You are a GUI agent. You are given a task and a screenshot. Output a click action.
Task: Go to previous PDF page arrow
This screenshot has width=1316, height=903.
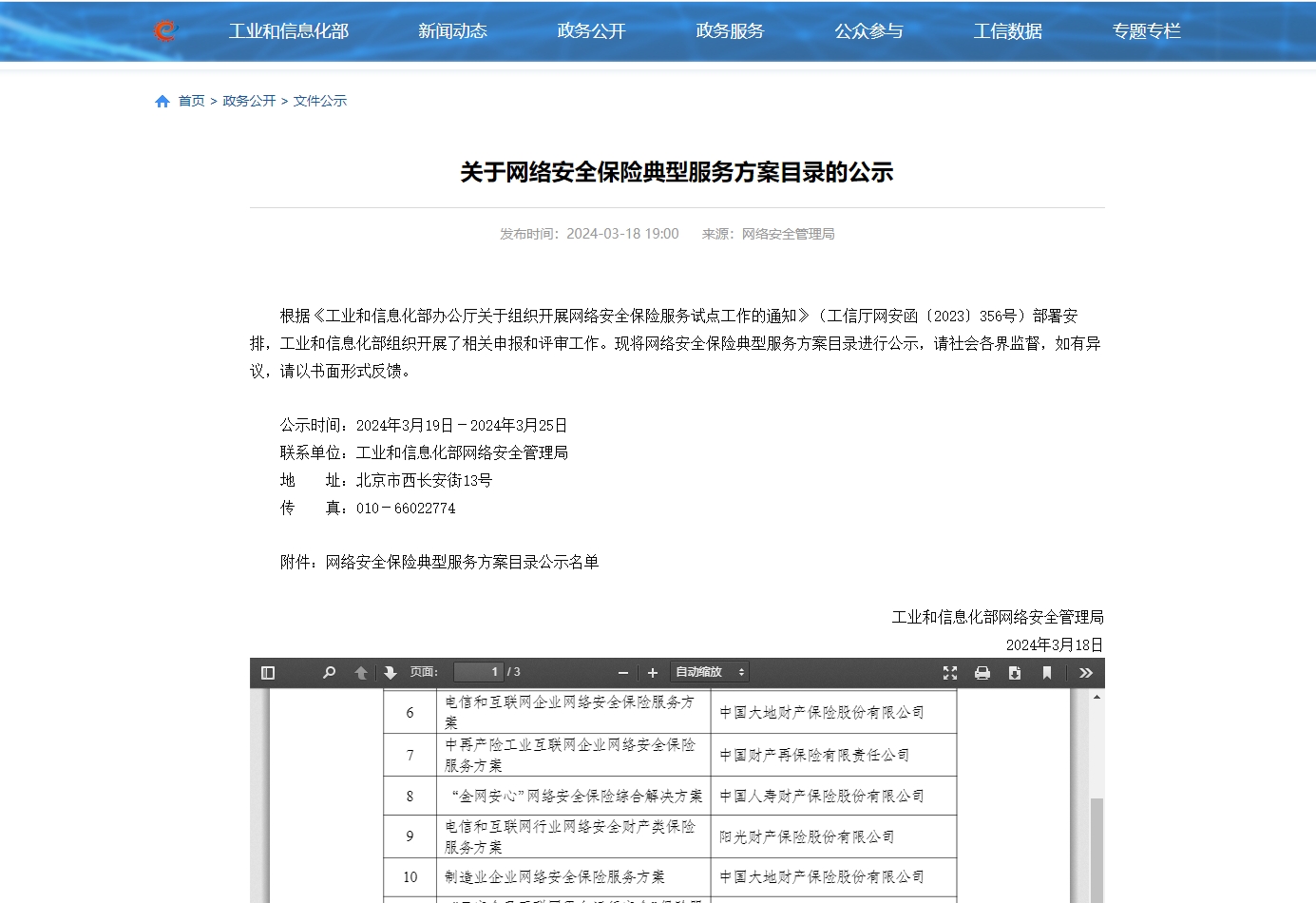point(361,673)
